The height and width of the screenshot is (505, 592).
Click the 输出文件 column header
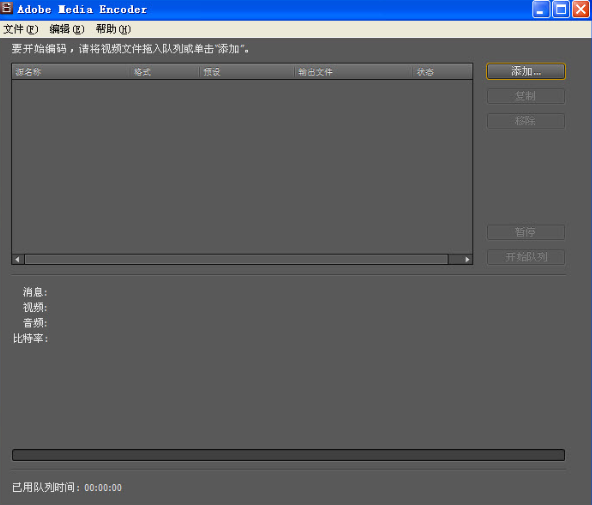[353, 72]
